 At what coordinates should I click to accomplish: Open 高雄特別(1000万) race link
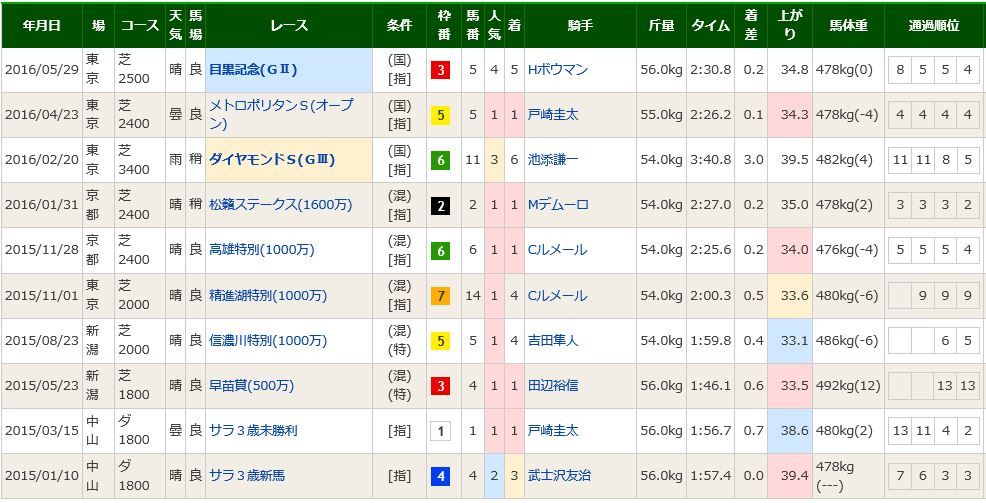tap(262, 250)
